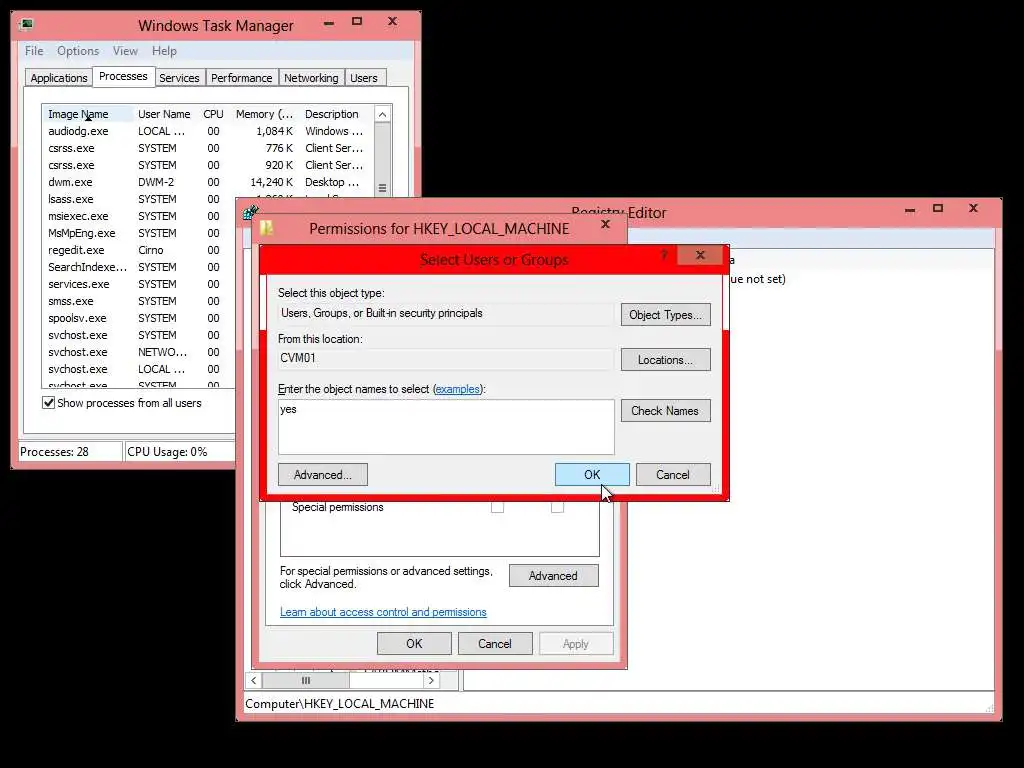The image size is (1024, 768).
Task: Sort processes by Memory column
Action: 264,114
